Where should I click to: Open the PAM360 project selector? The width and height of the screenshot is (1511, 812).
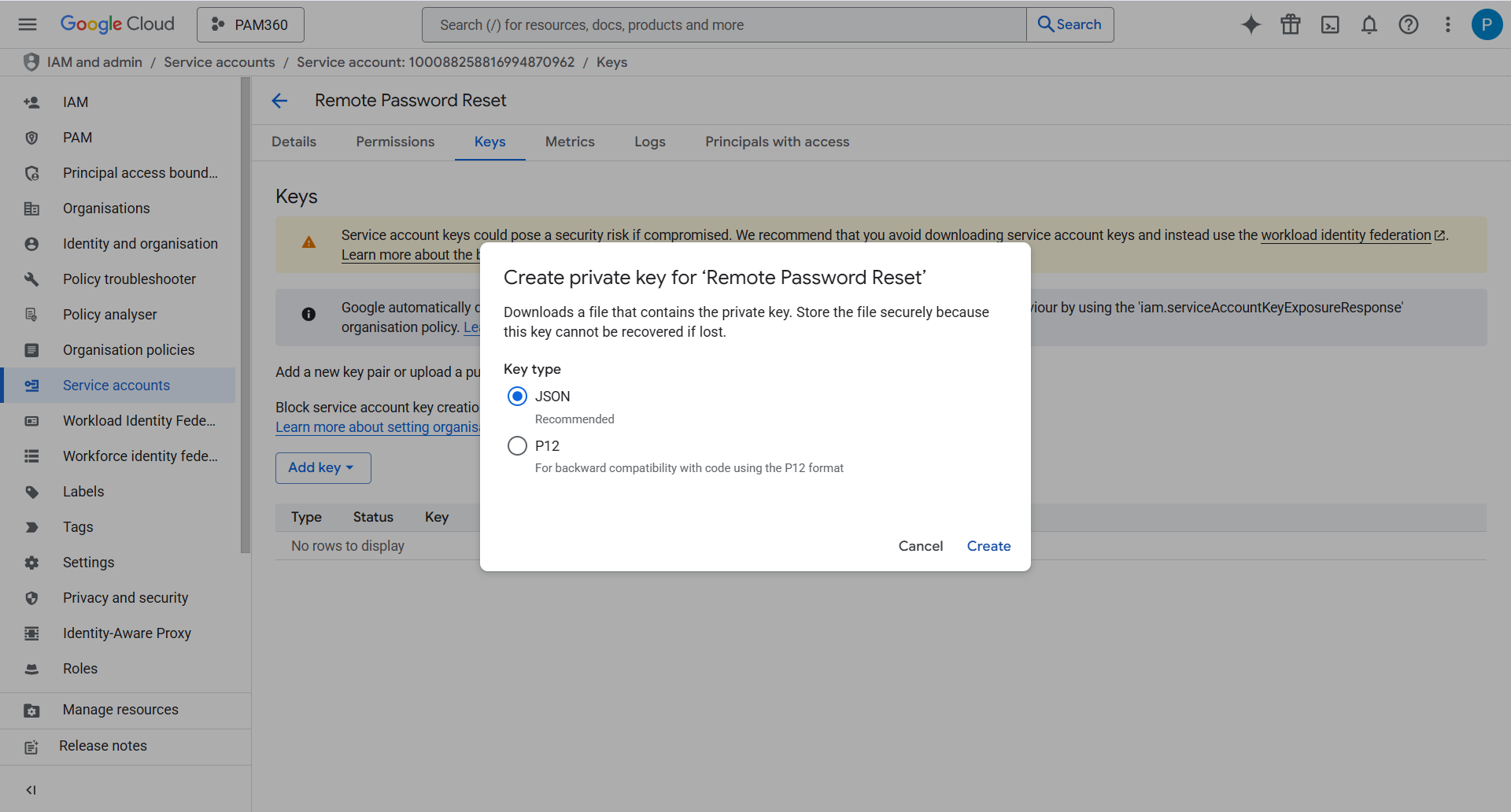pyautogui.click(x=250, y=24)
